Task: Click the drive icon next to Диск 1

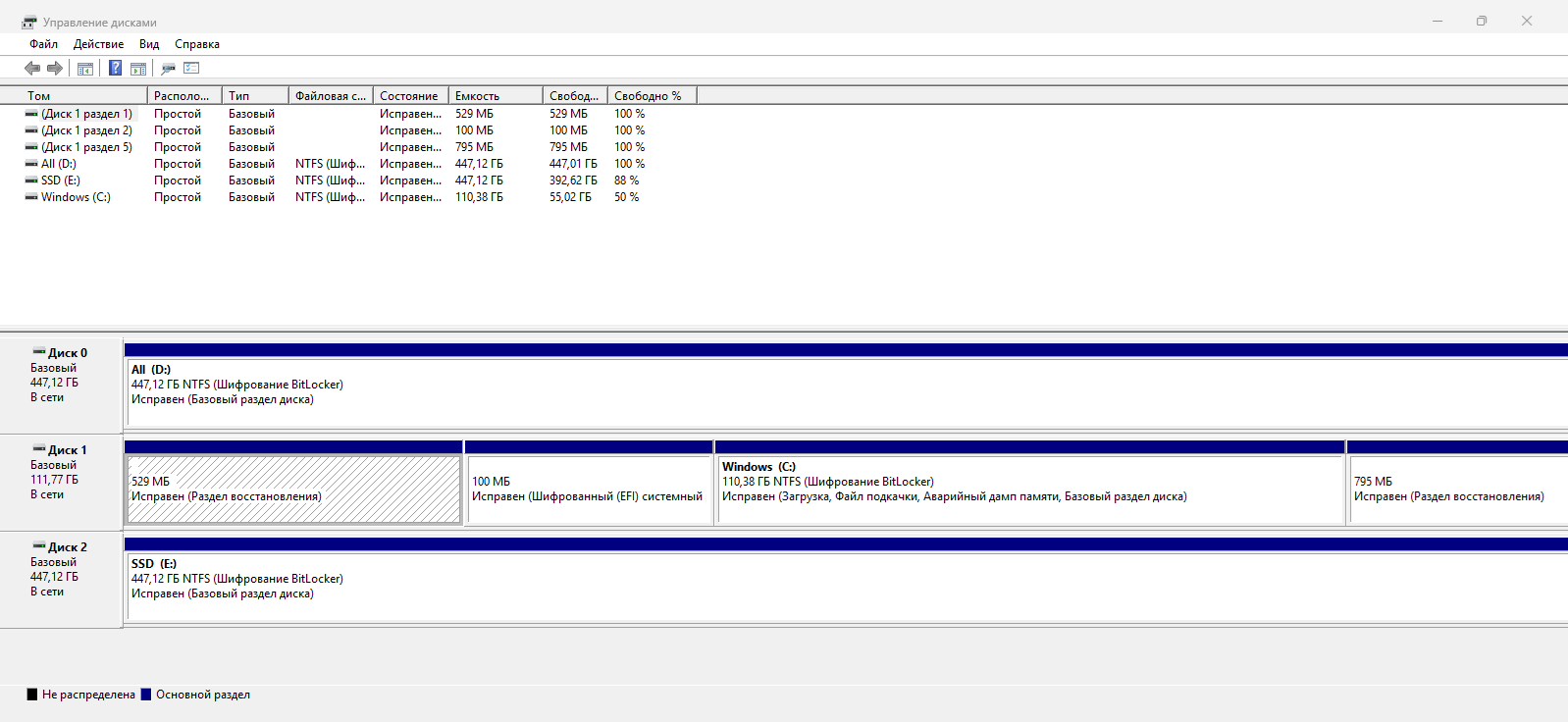Action: click(x=39, y=448)
